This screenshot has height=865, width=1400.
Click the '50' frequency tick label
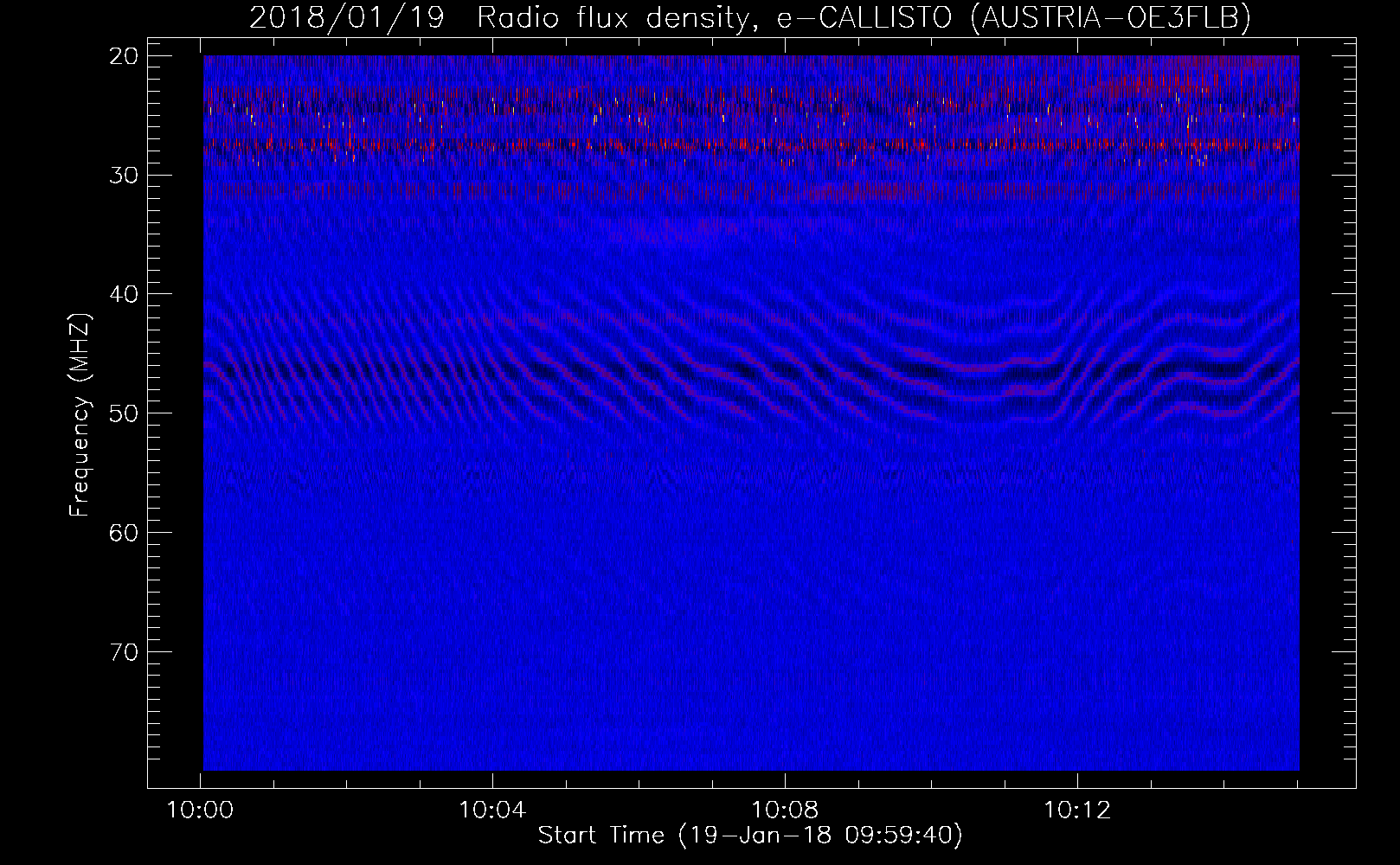click(x=125, y=413)
